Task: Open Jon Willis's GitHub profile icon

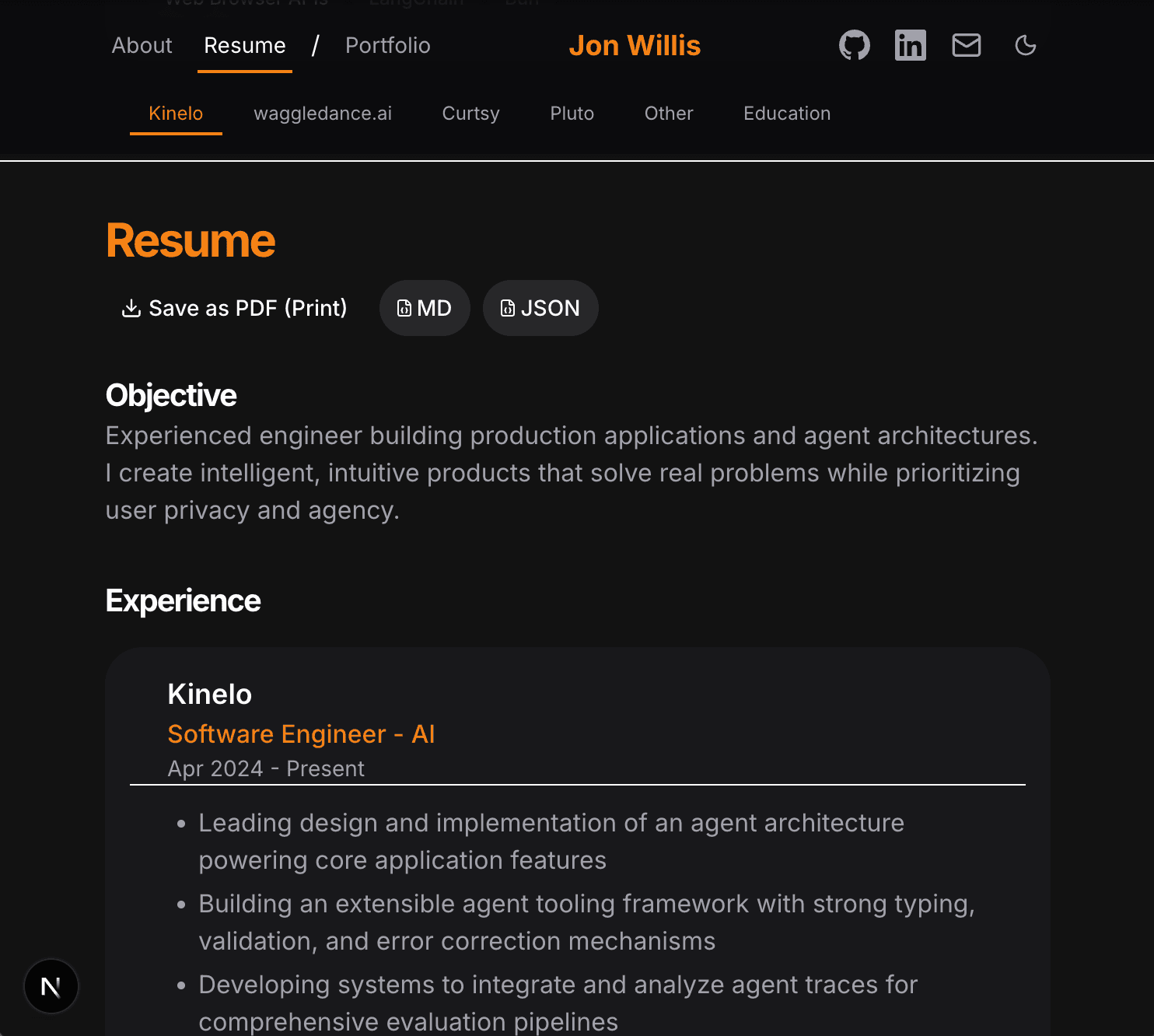Action: tap(854, 45)
